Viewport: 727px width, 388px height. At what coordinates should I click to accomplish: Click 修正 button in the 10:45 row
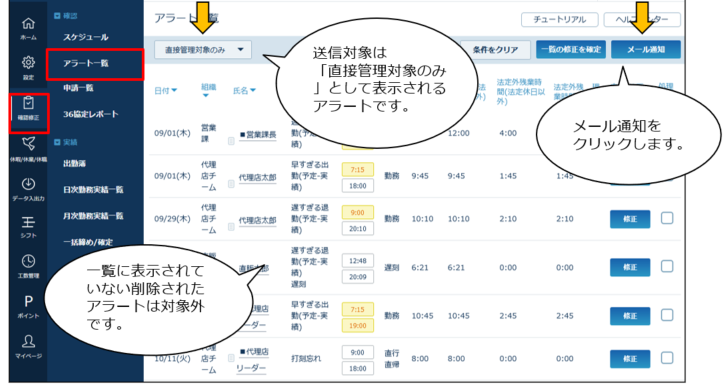coord(630,316)
